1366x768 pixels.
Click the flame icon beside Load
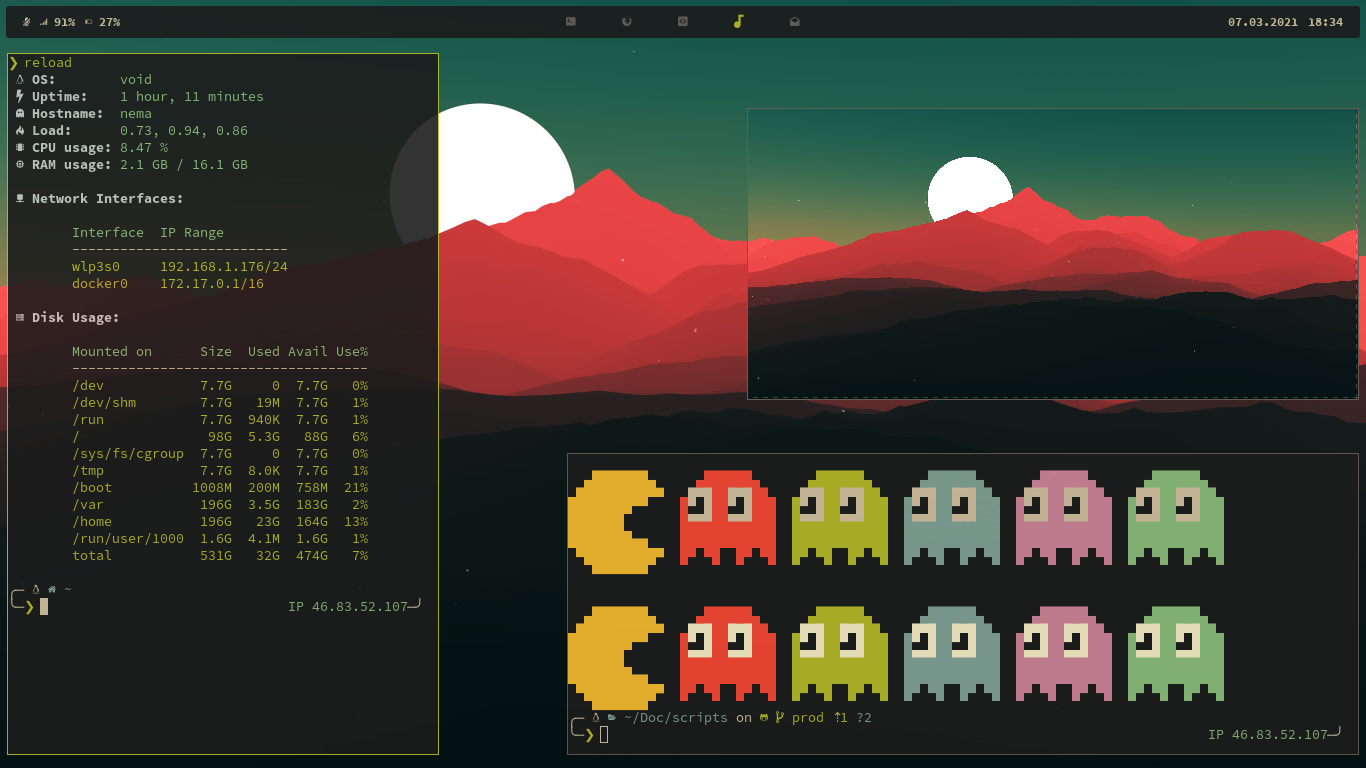click(20, 130)
